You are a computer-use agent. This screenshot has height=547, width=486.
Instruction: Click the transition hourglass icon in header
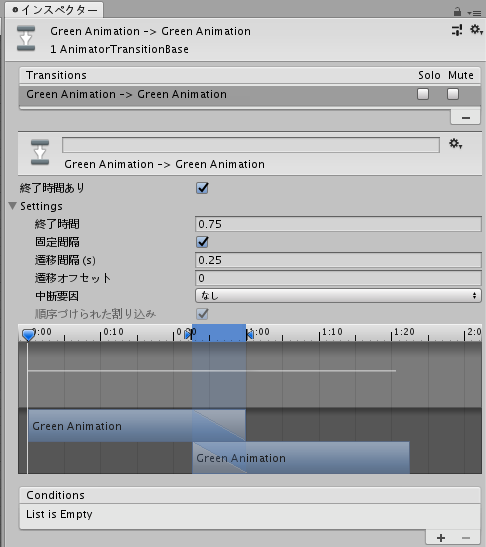(26, 38)
